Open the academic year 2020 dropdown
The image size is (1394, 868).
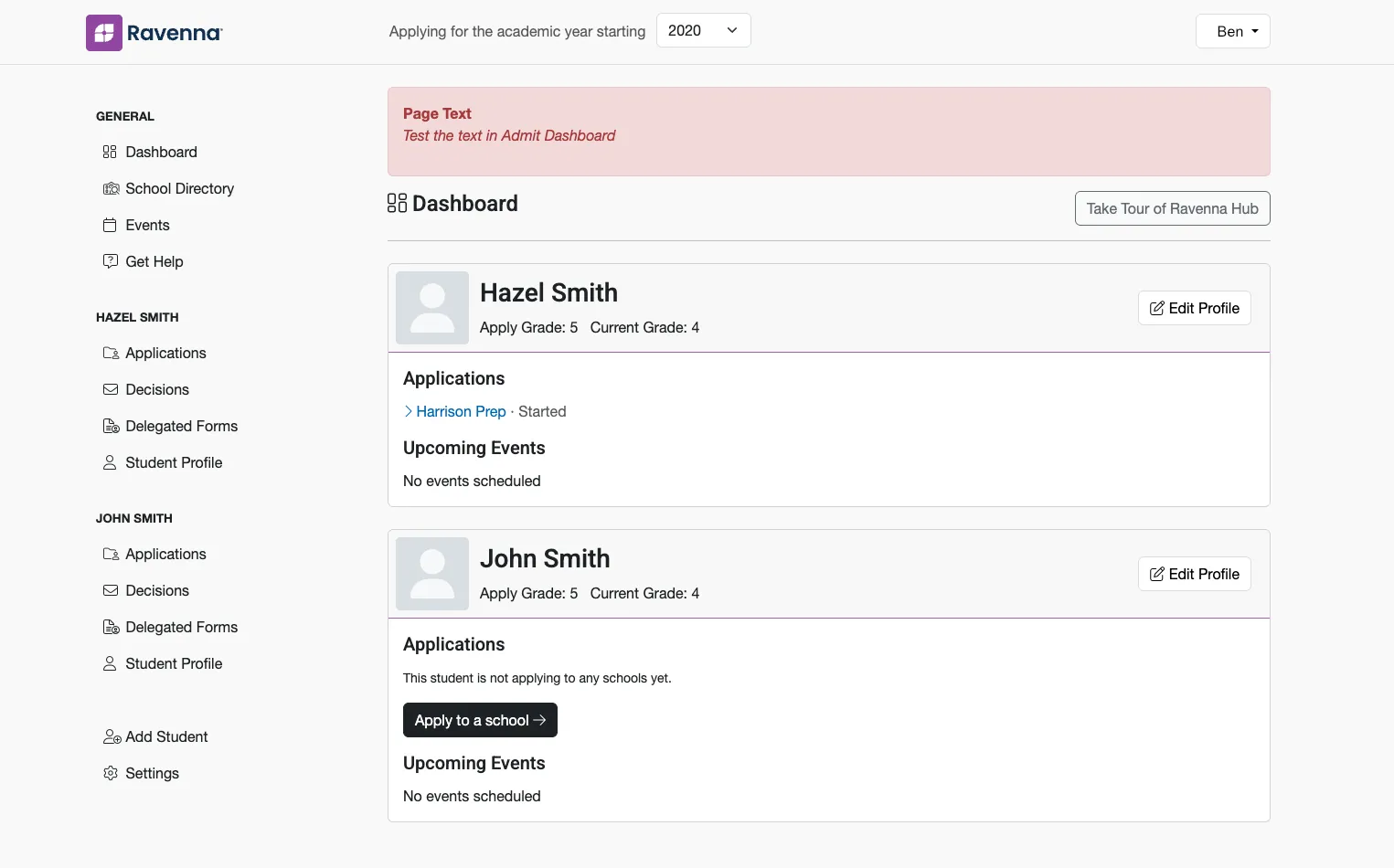click(703, 30)
